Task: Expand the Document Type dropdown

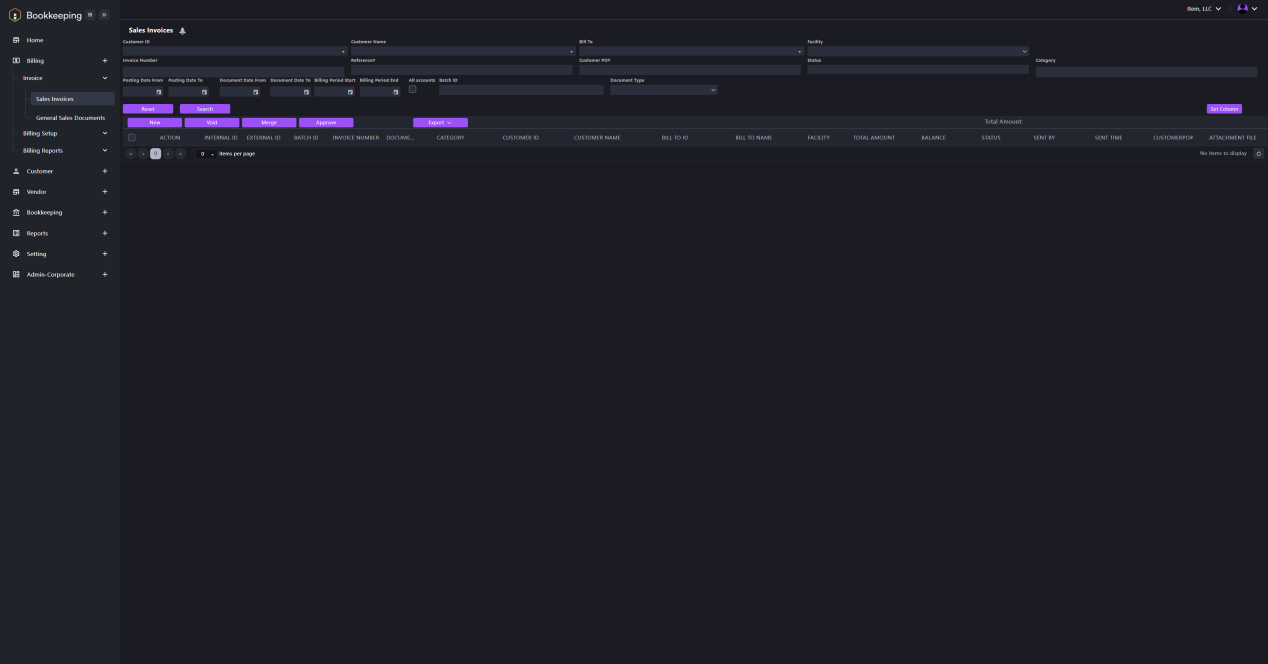Action: 712,90
